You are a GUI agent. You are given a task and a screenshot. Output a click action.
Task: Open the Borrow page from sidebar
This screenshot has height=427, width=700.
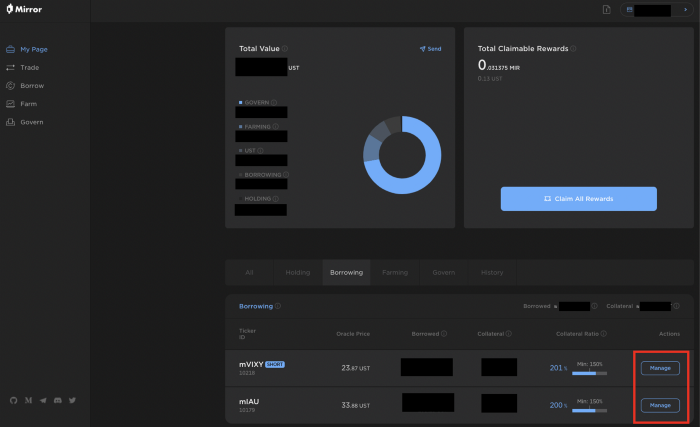[x=32, y=85]
